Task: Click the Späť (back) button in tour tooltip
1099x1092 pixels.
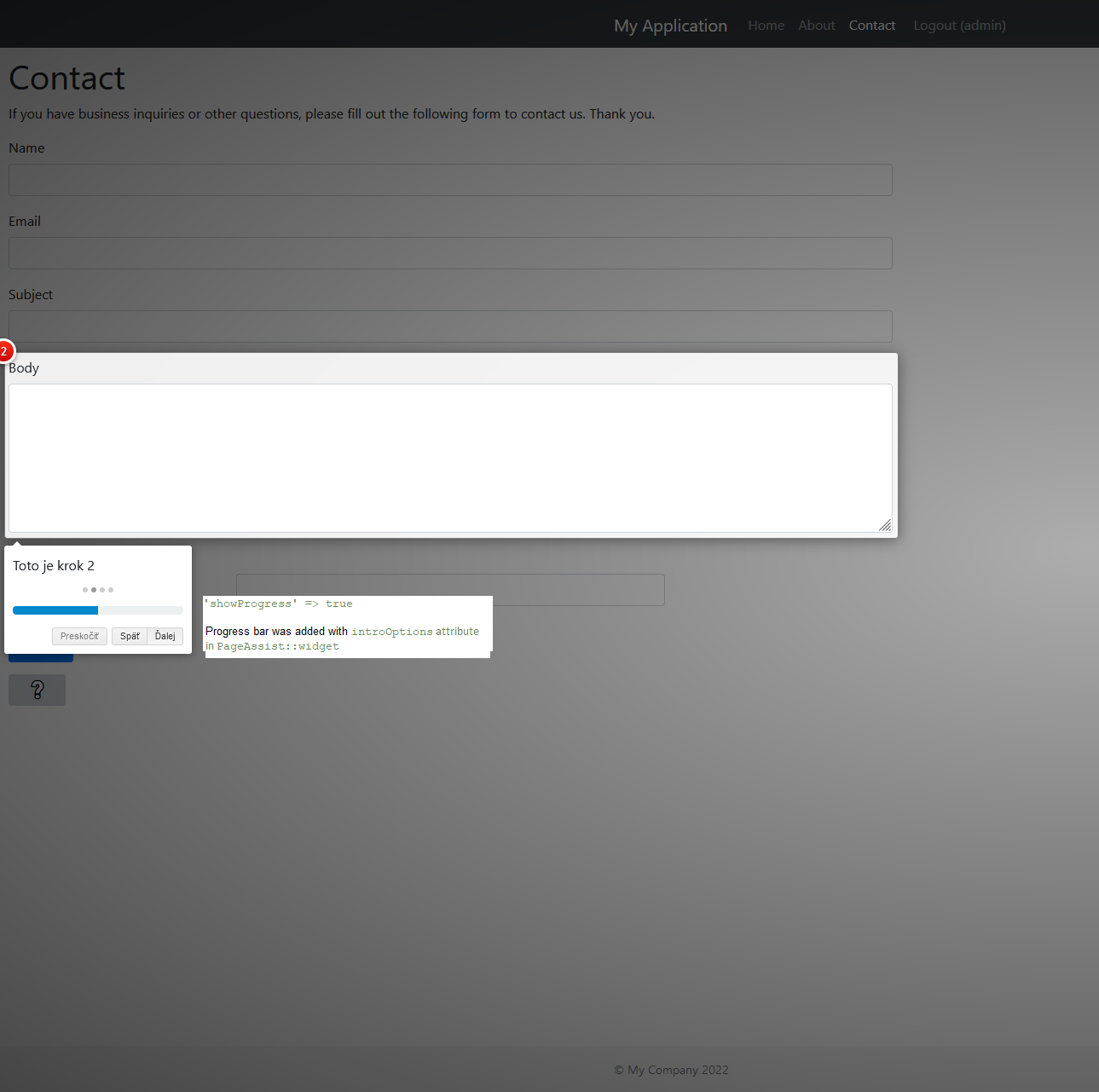Action: (x=130, y=636)
